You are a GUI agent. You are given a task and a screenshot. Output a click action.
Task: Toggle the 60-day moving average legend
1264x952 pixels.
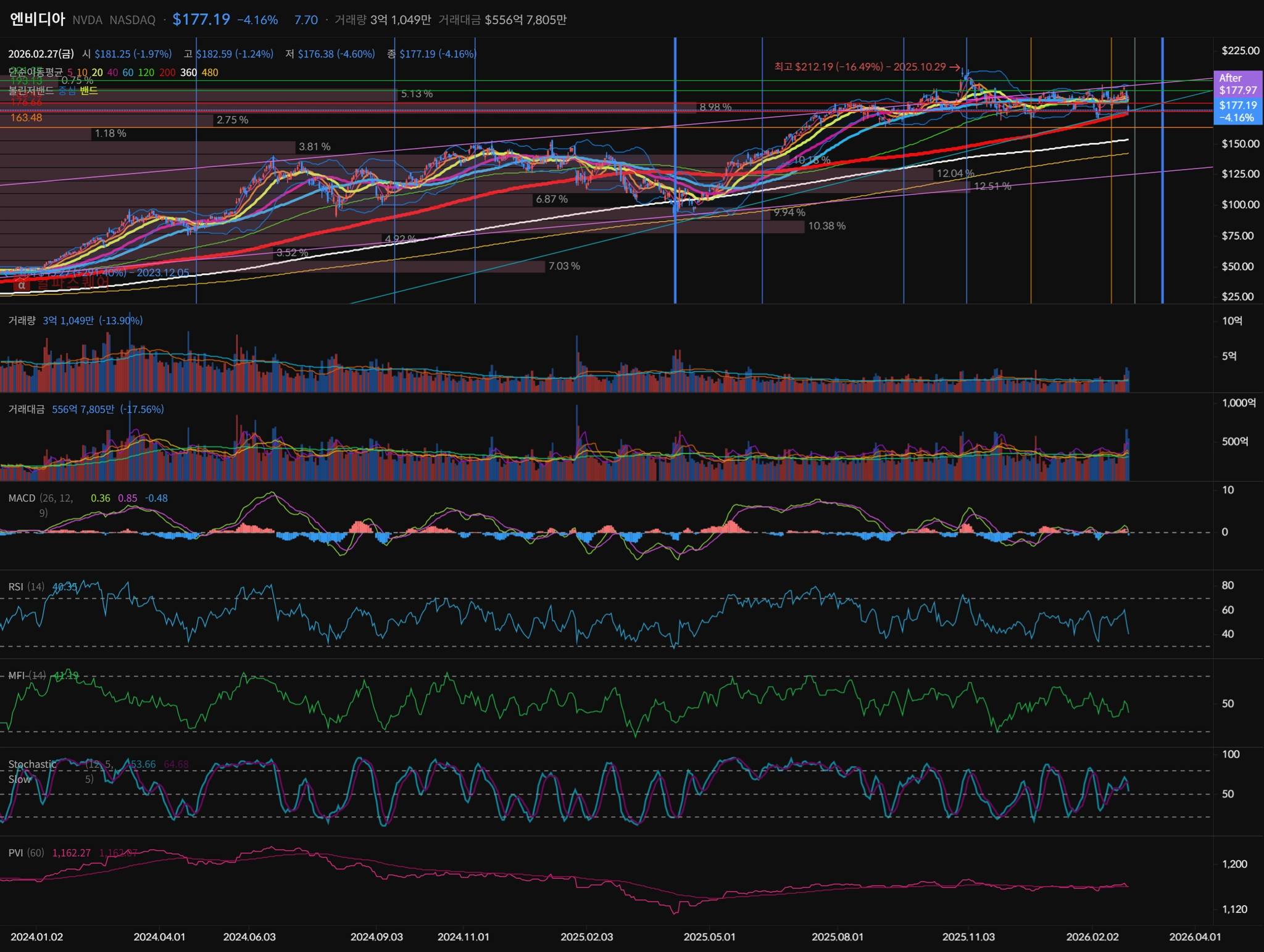(x=128, y=73)
